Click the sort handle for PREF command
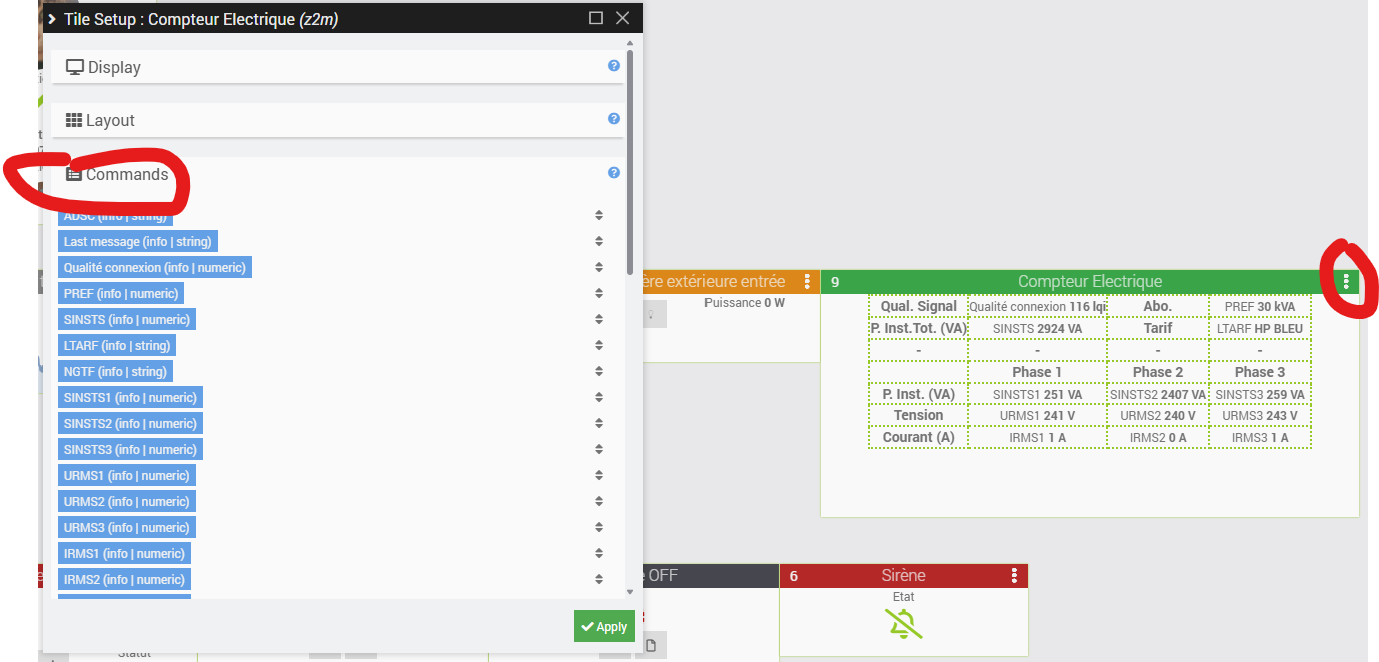This screenshot has width=1379, height=662. (599, 293)
